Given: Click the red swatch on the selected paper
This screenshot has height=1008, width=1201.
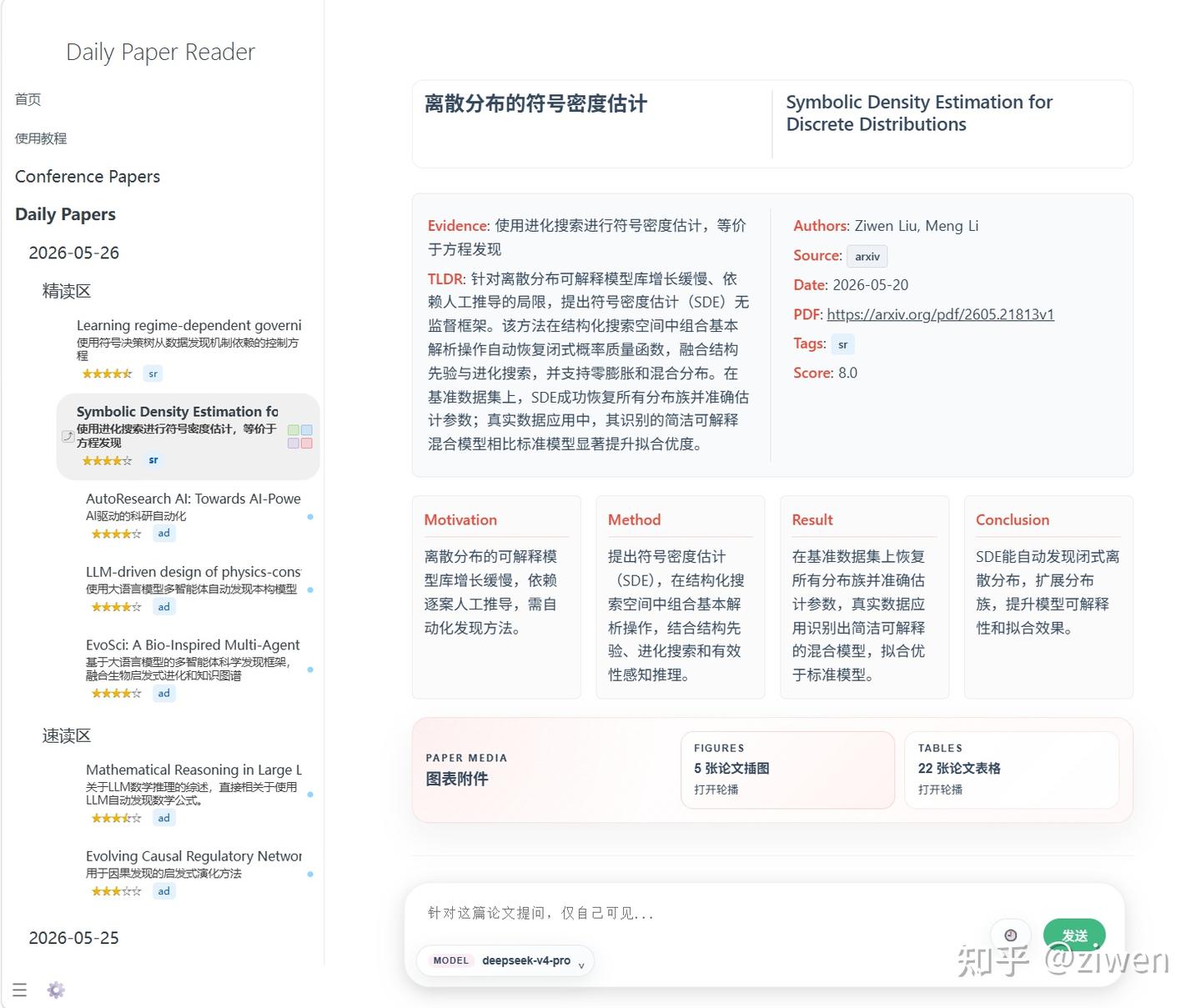Looking at the screenshot, I should 307,444.
